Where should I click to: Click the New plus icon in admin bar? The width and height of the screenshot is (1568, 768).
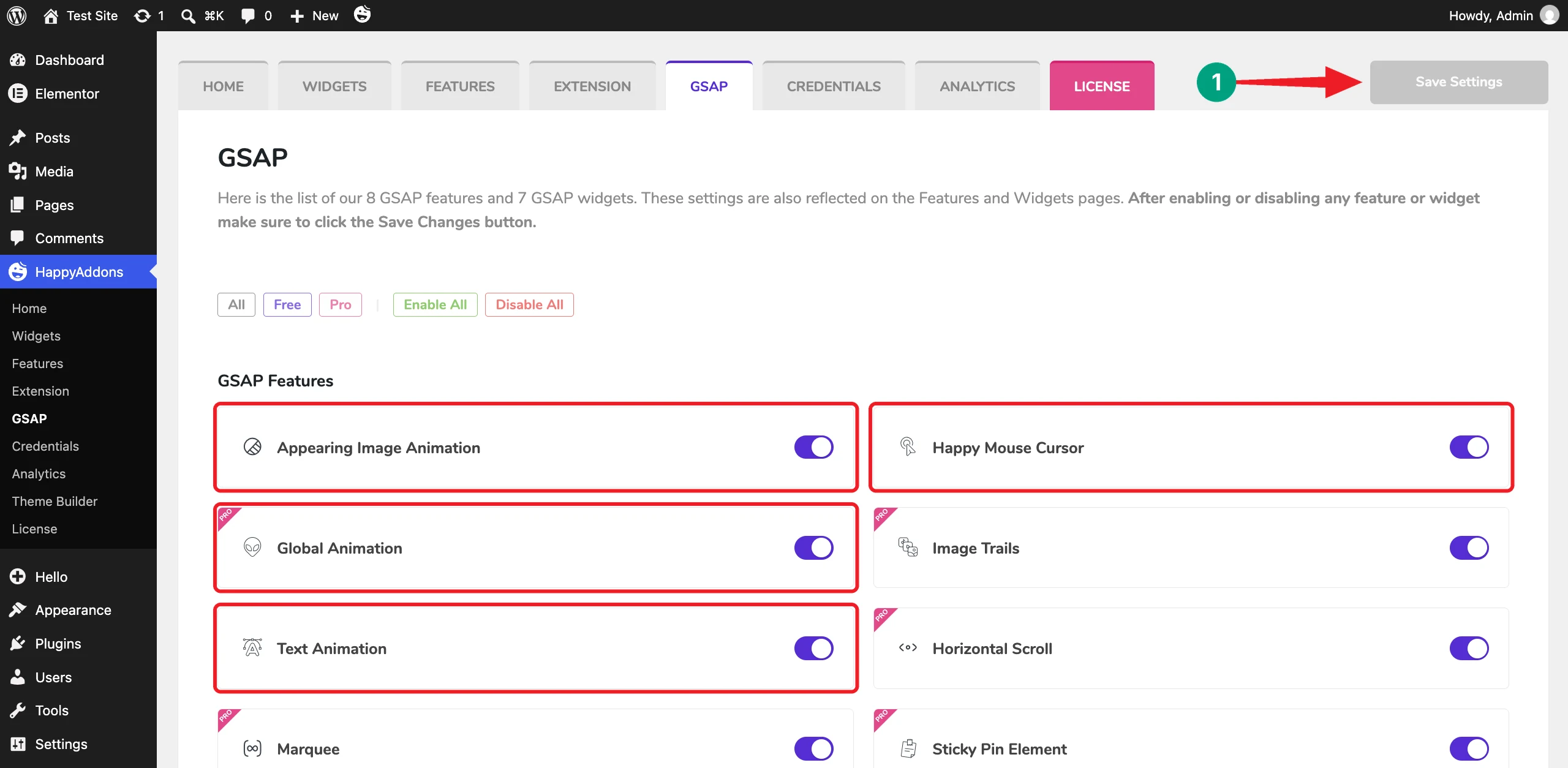pos(297,16)
